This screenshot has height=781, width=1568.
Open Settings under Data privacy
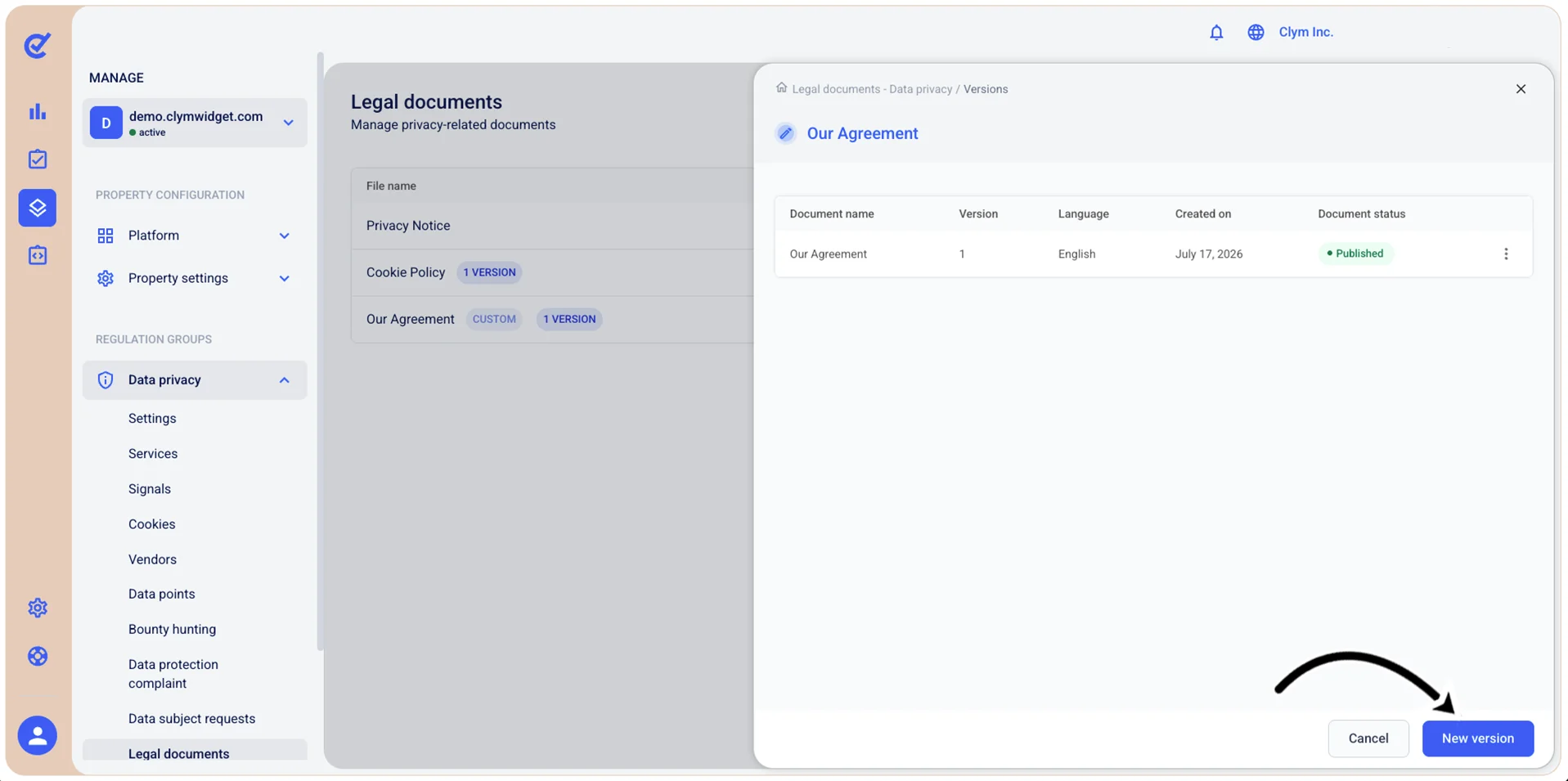152,418
